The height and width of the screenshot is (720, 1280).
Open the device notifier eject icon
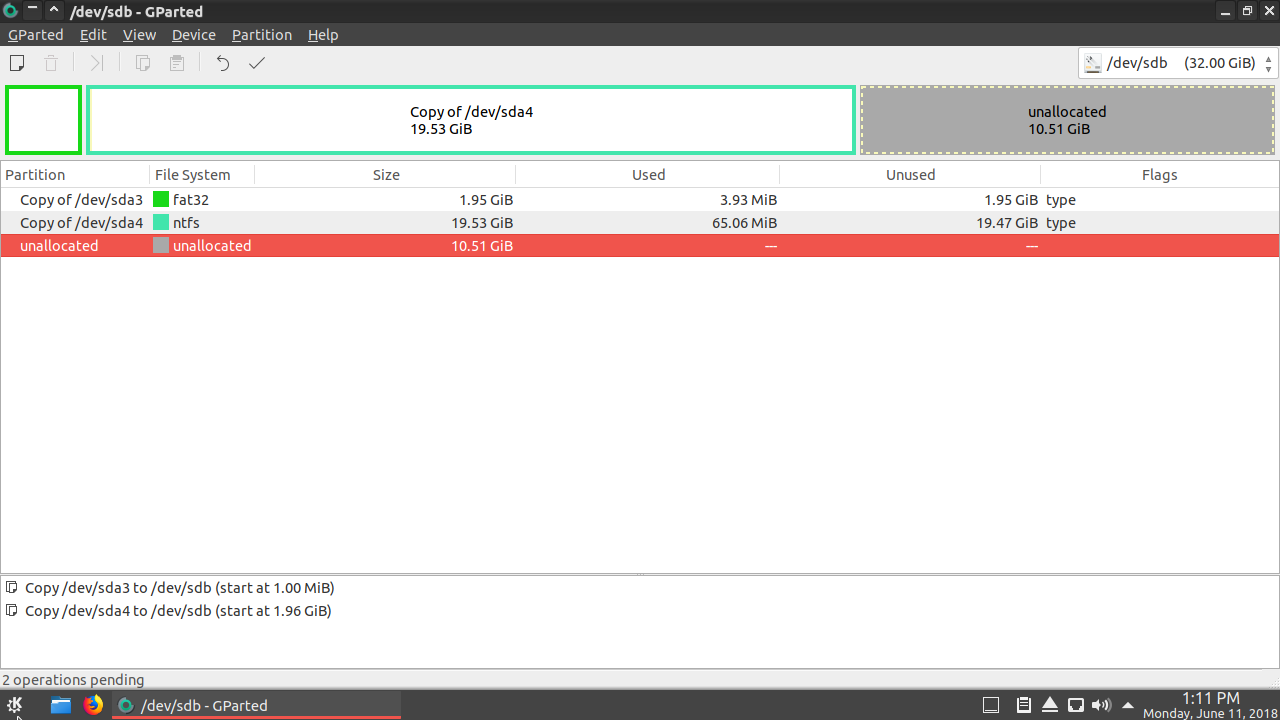(x=1050, y=705)
